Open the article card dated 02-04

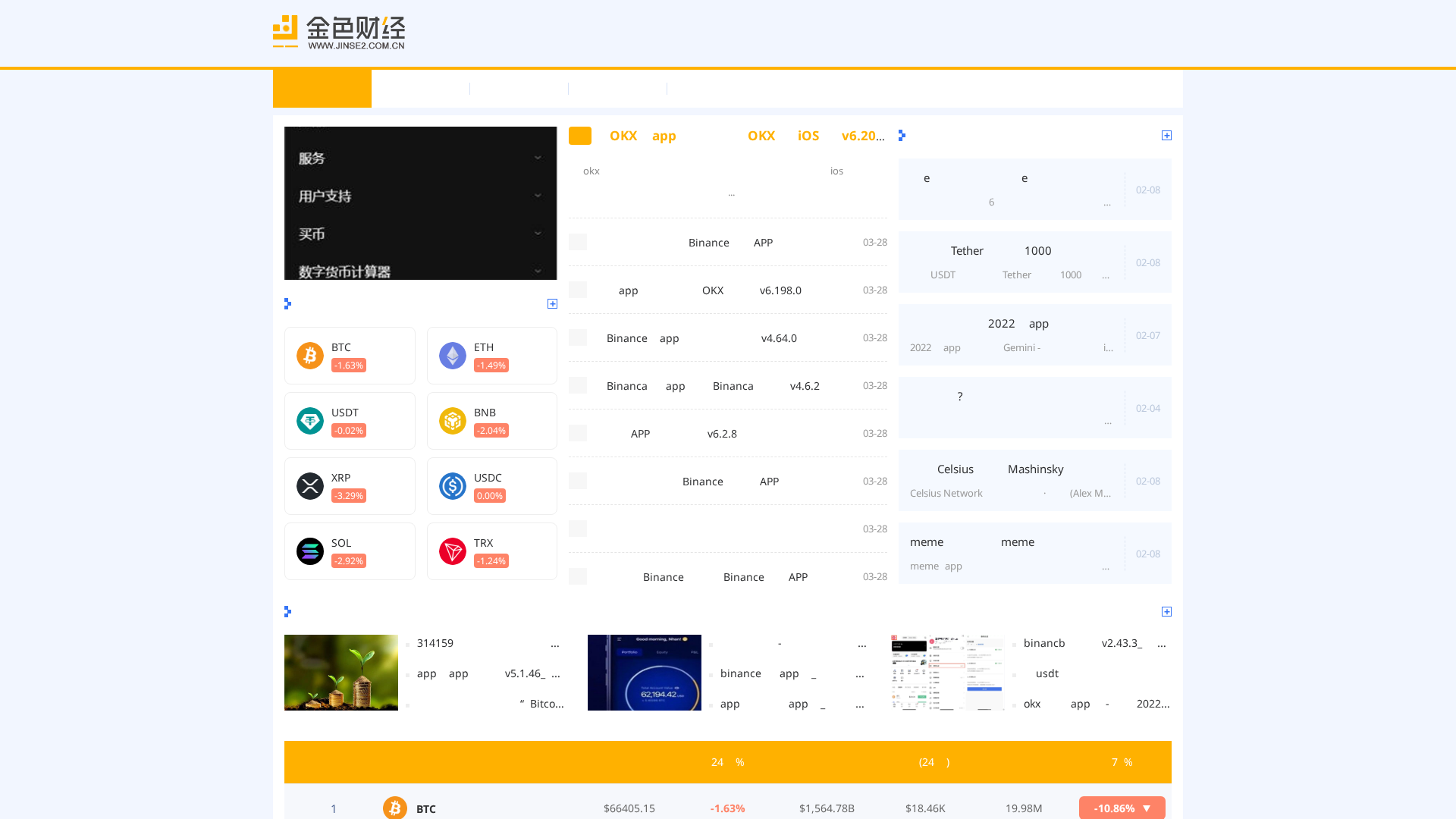pyautogui.click(x=1035, y=408)
